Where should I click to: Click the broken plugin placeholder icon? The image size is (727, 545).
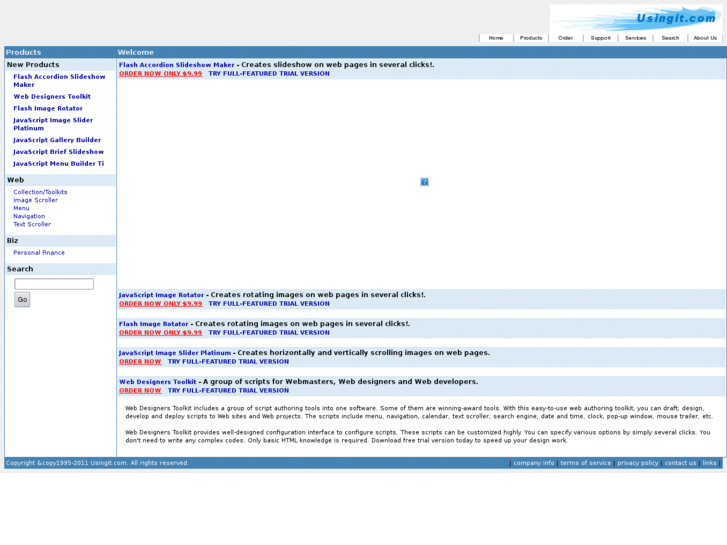(x=424, y=182)
